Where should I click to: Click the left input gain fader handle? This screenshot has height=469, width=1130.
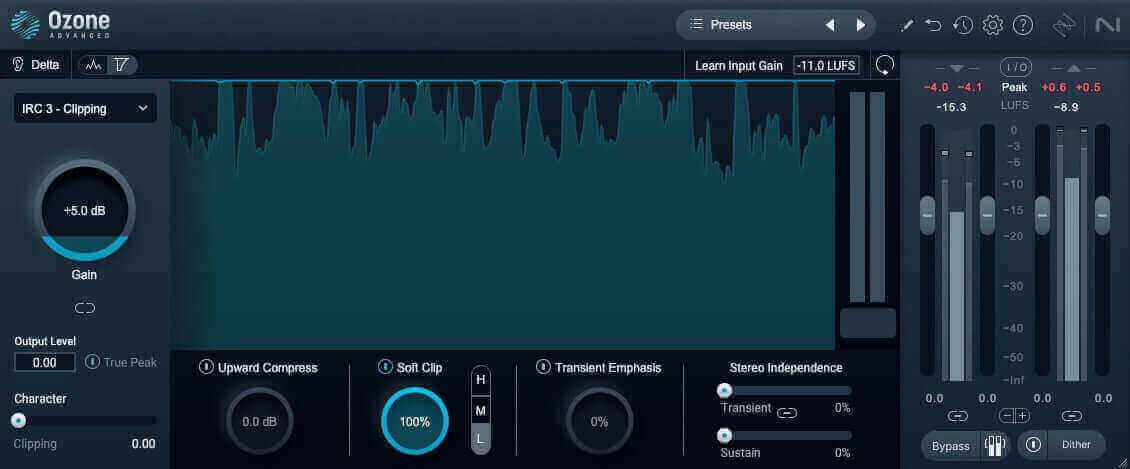point(927,215)
